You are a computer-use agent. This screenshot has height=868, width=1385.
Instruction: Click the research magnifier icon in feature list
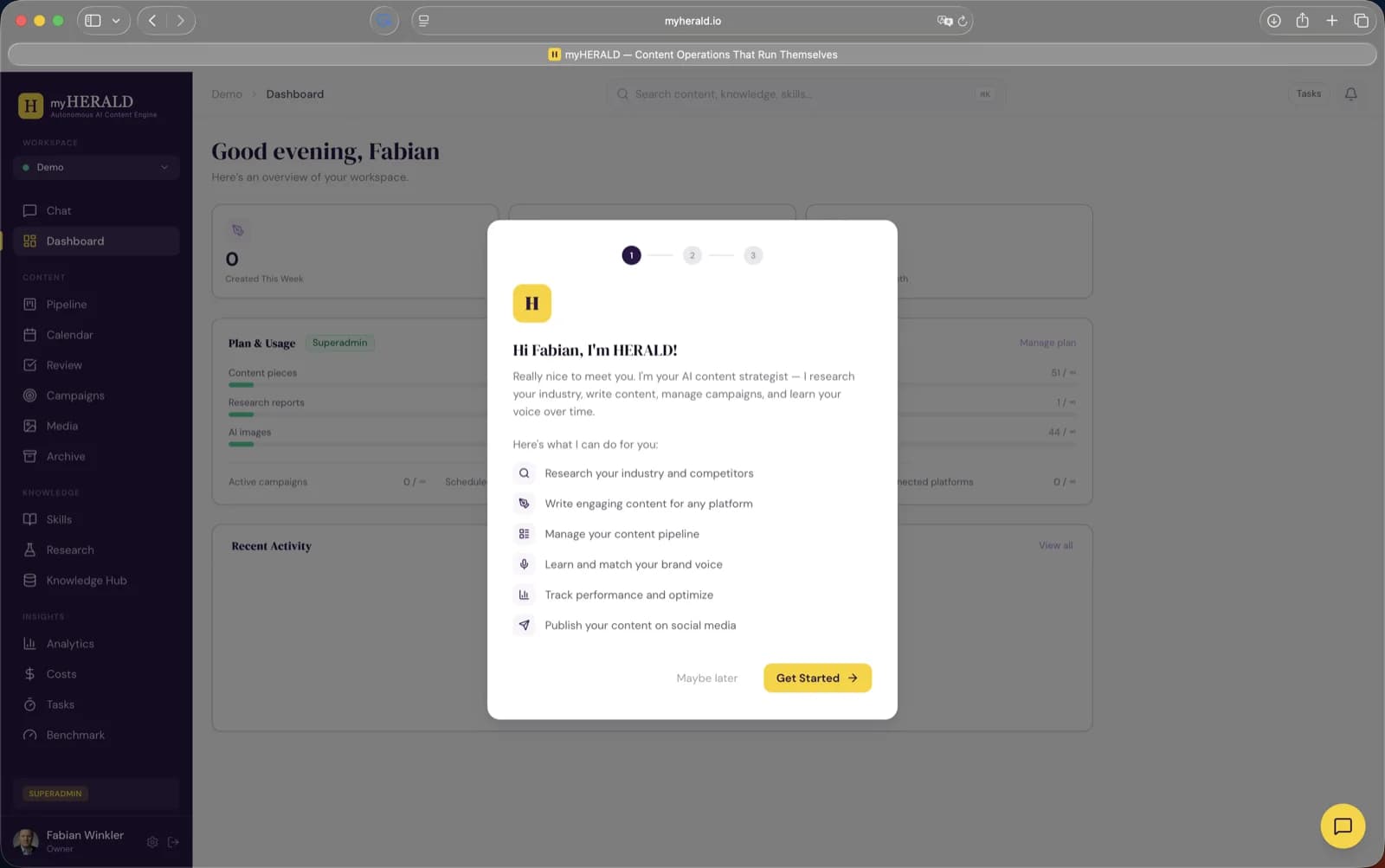click(524, 473)
